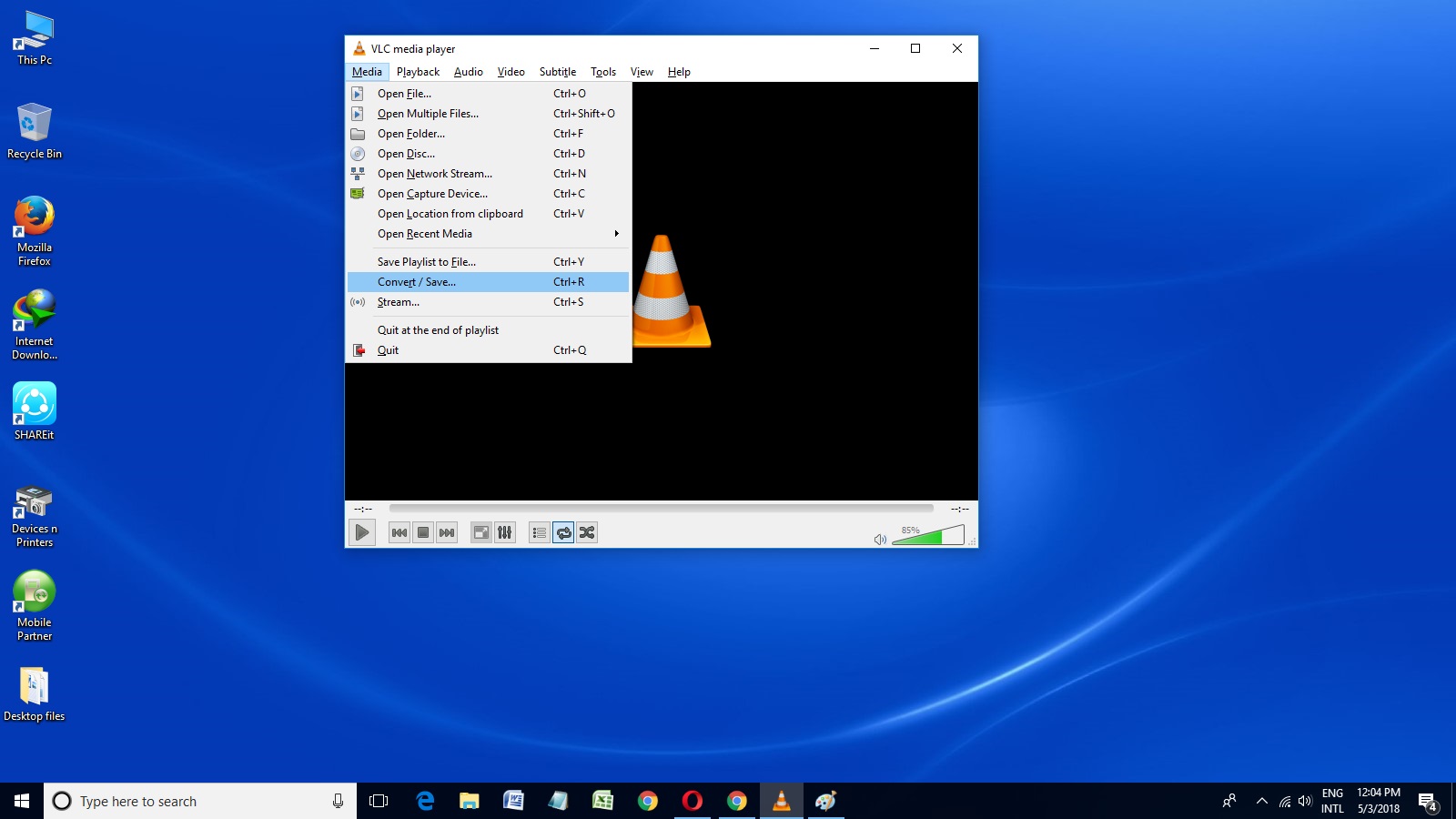Image resolution: width=1456 pixels, height=819 pixels.
Task: Click VLC cone icon in taskbar
Action: pos(782,801)
